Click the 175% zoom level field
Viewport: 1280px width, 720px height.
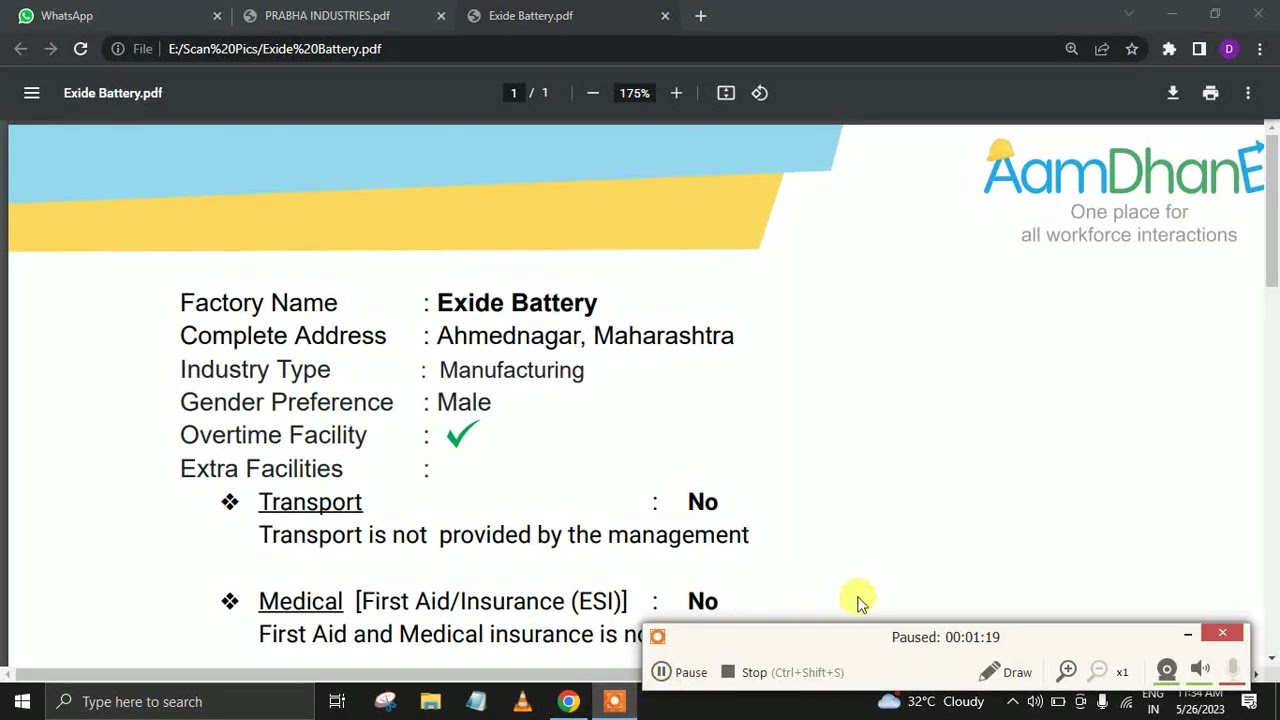634,93
